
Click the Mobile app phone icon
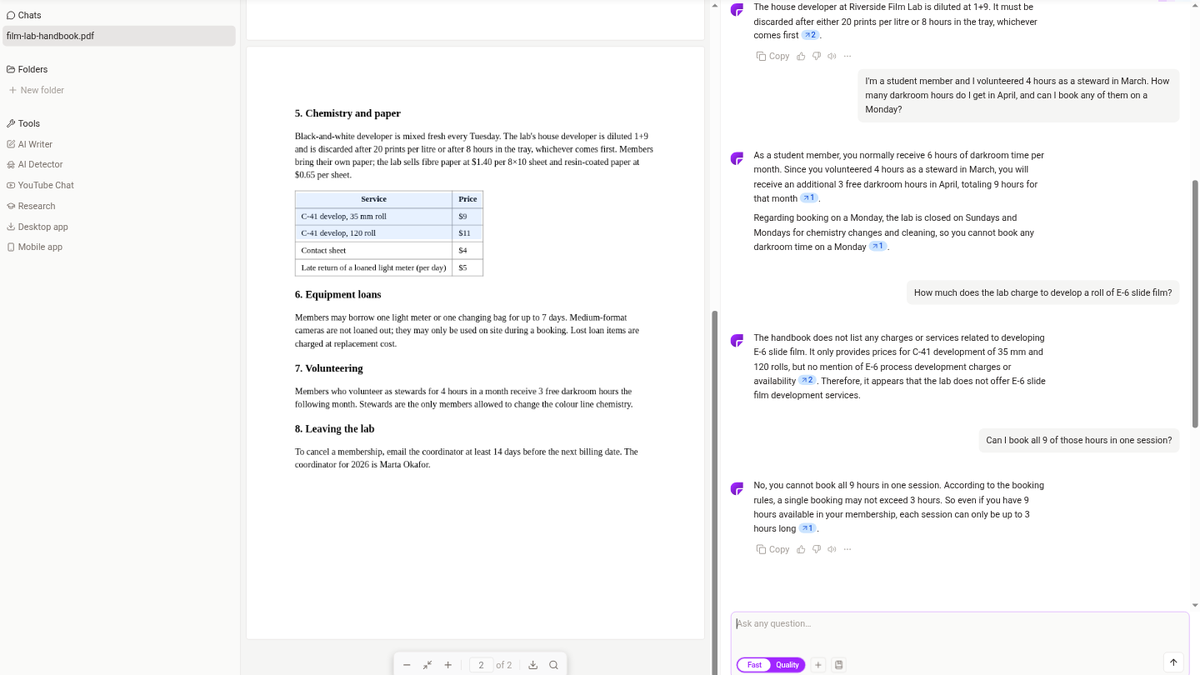coord(10,247)
